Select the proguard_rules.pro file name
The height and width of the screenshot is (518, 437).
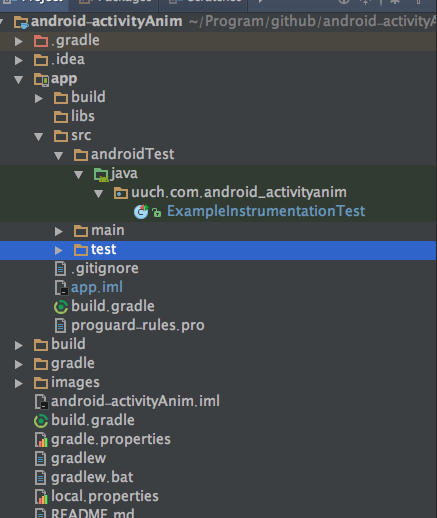coord(138,326)
